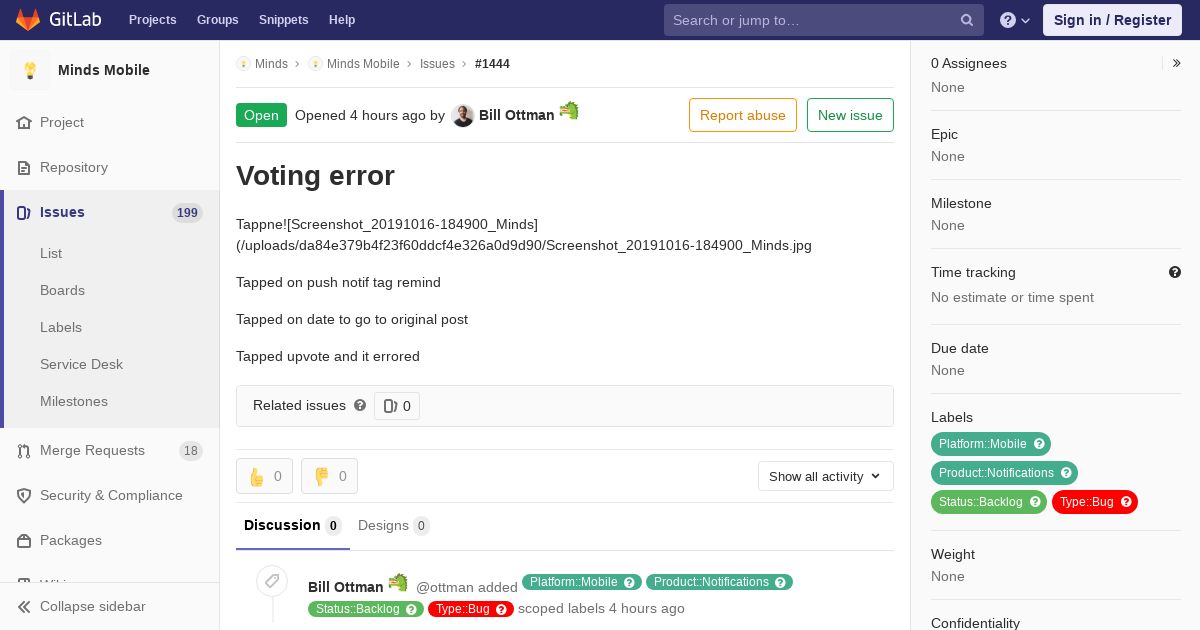Click Minds Mobile project title in sidebar
Viewport: 1200px width, 630px height.
[x=104, y=70]
